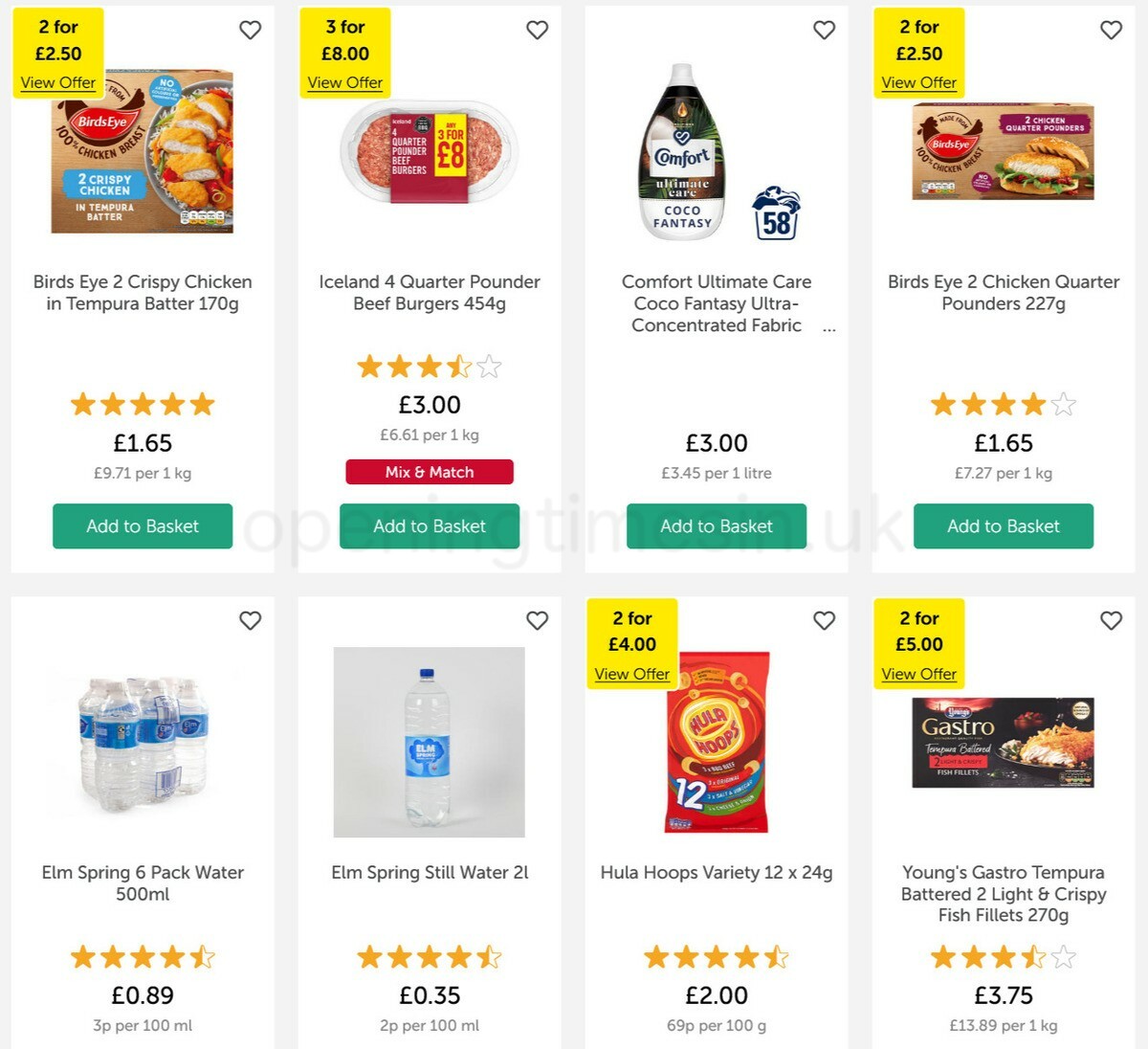Click Add to Basket for Chicken Quarter Pounders
This screenshot has height=1049, width=1148.
tap(1003, 525)
